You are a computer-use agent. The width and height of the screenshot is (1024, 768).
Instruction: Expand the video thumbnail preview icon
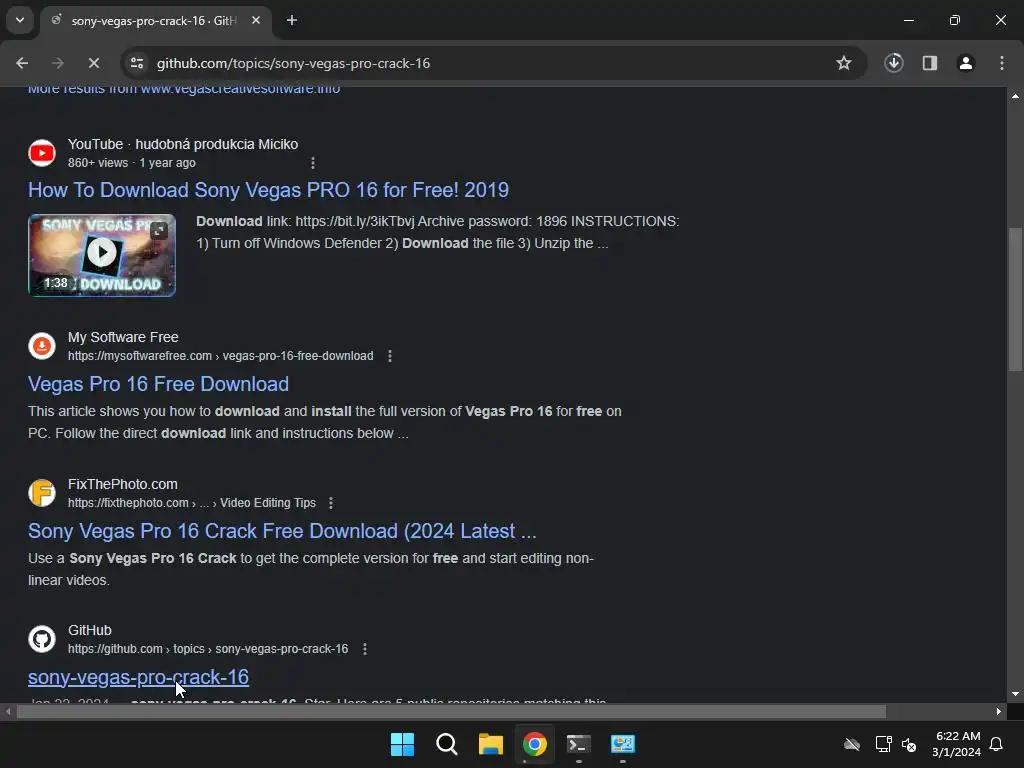point(159,229)
